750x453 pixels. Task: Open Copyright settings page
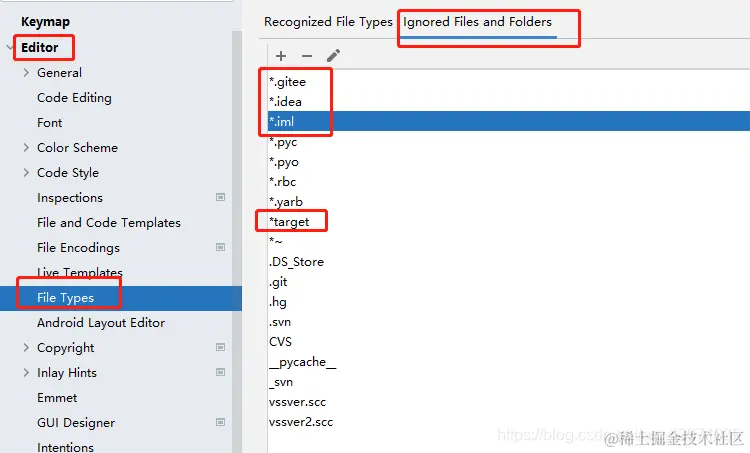pos(66,348)
